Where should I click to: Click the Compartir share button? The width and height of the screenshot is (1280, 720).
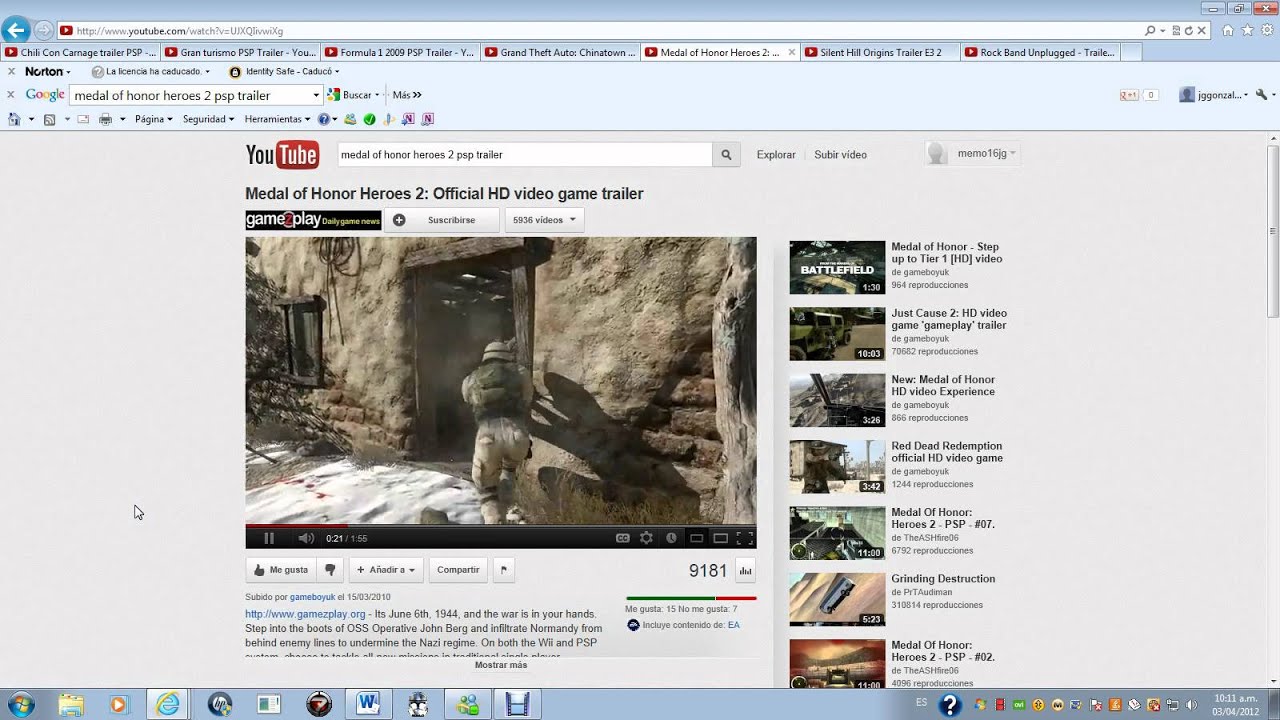point(458,570)
